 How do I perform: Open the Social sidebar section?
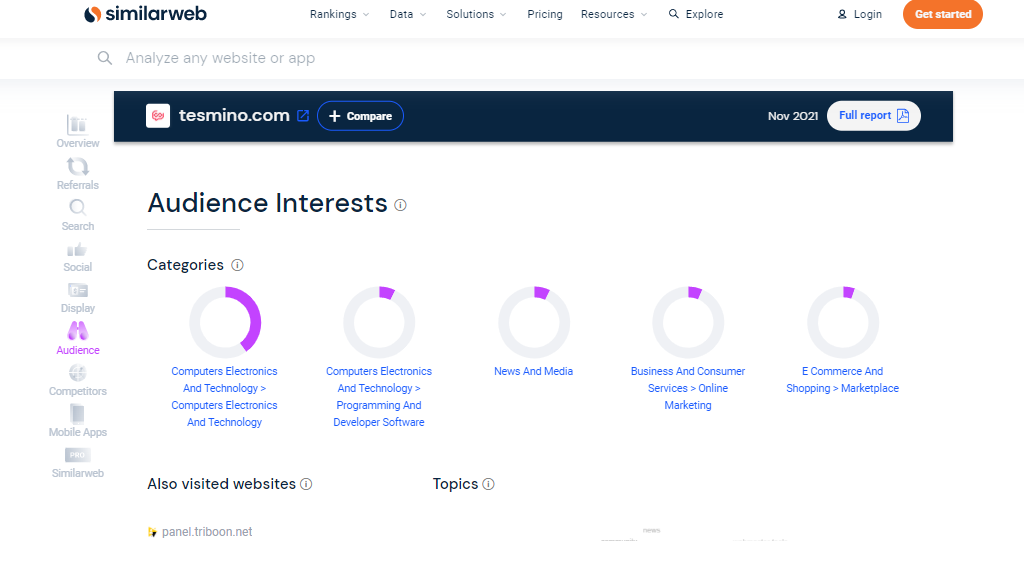coord(78,257)
